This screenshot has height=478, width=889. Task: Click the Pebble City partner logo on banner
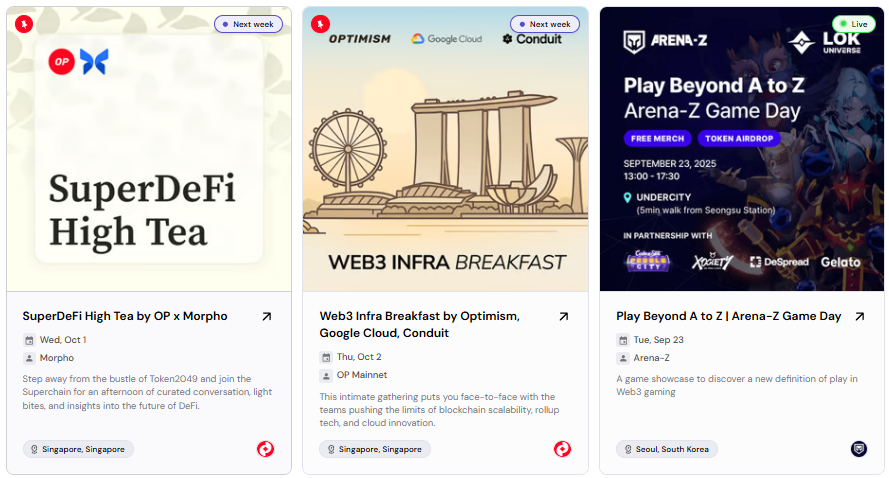[647, 261]
